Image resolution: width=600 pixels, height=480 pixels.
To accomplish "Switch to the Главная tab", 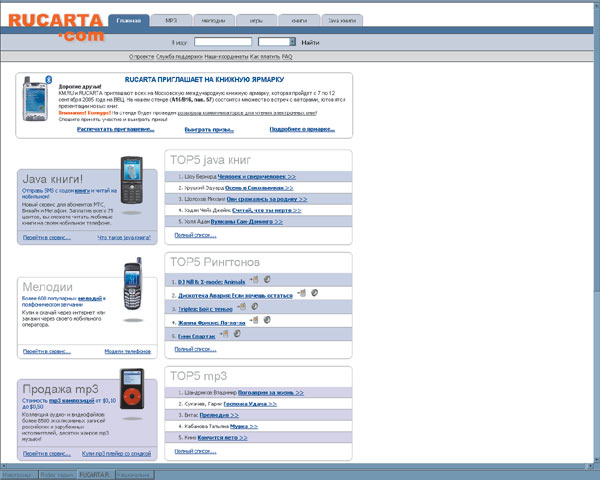I will (129, 21).
